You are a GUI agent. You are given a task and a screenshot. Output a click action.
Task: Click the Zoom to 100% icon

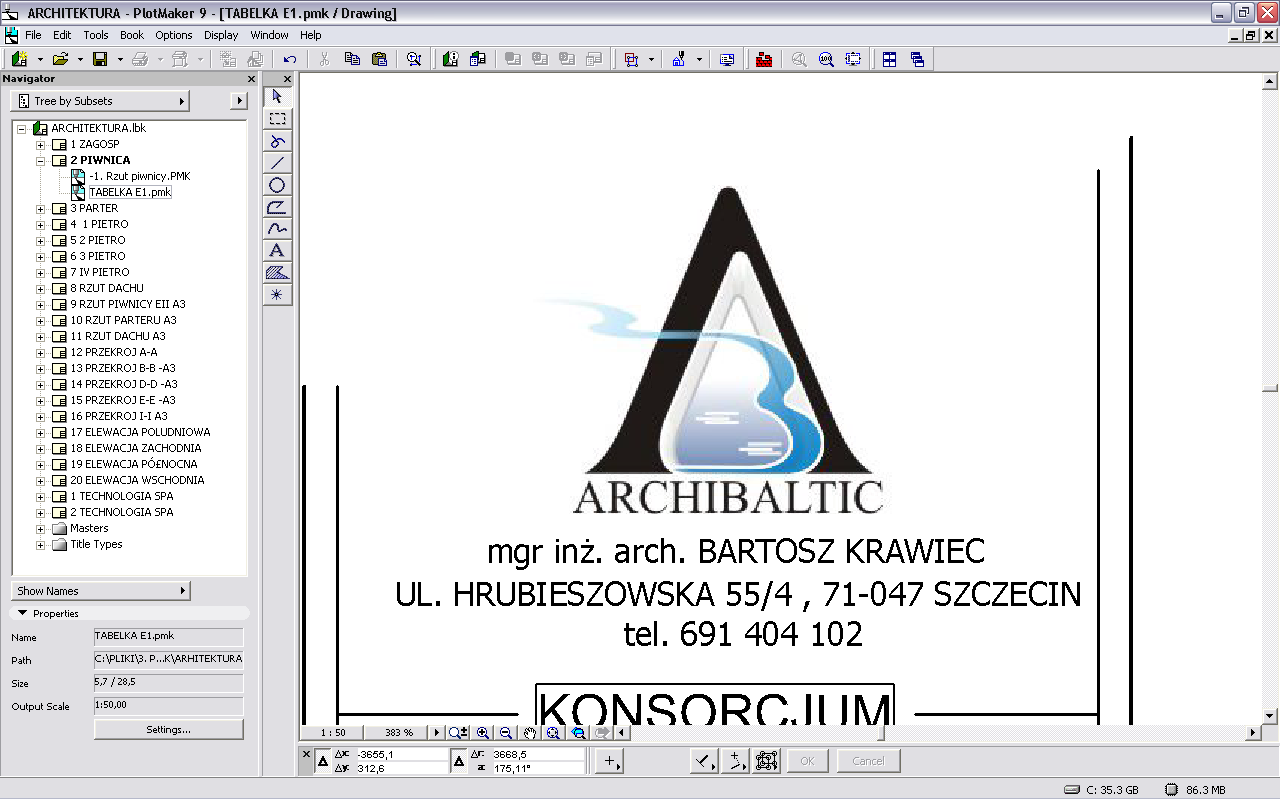(x=826, y=59)
